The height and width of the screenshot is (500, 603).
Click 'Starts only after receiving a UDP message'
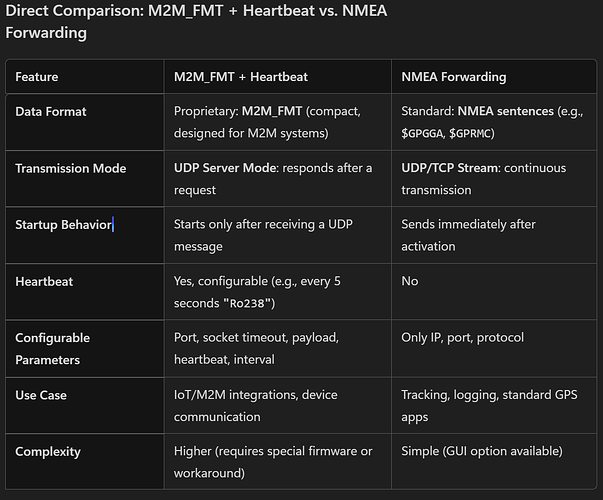pyautogui.click(x=262, y=235)
